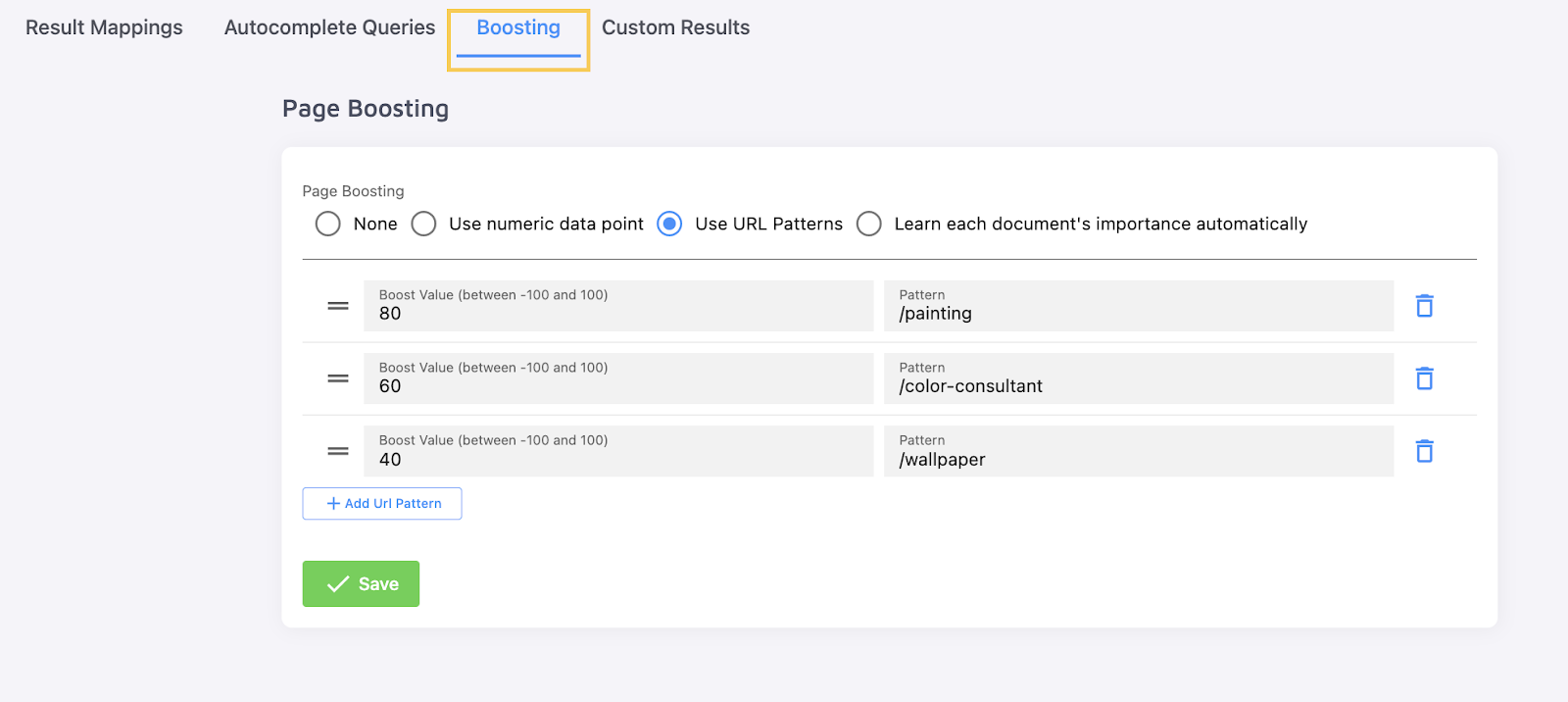1568x702 pixels.
Task: Delete the /wallpaper pattern row
Action: [x=1425, y=451]
